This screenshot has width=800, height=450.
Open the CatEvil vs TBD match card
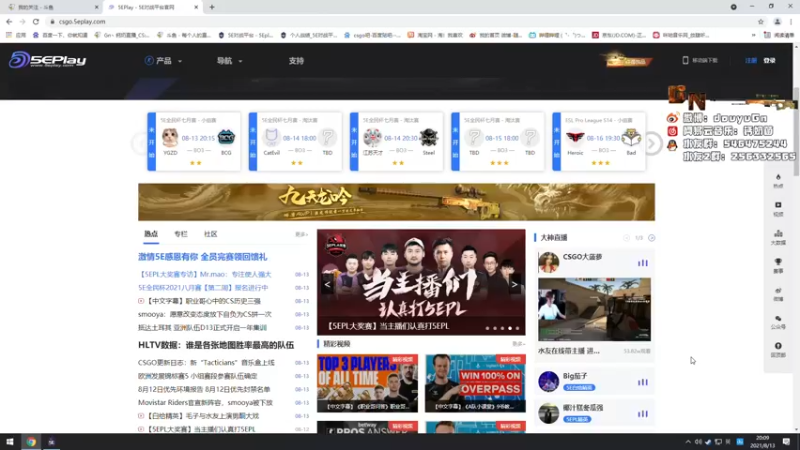click(295, 141)
